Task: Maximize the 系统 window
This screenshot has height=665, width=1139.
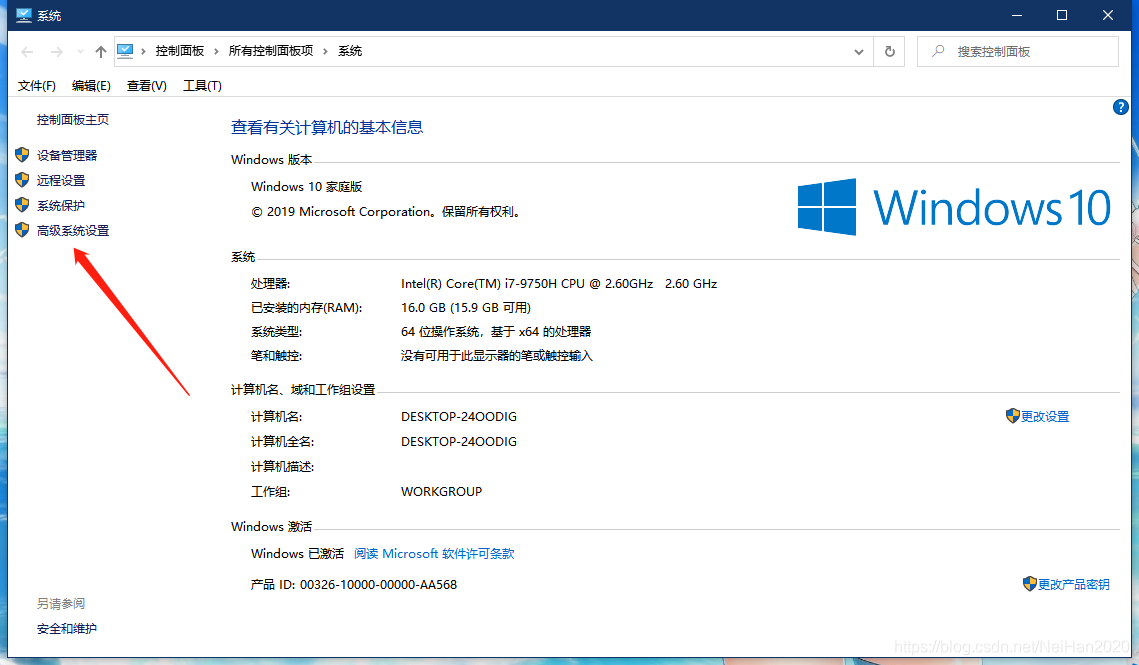Action: (x=1062, y=15)
